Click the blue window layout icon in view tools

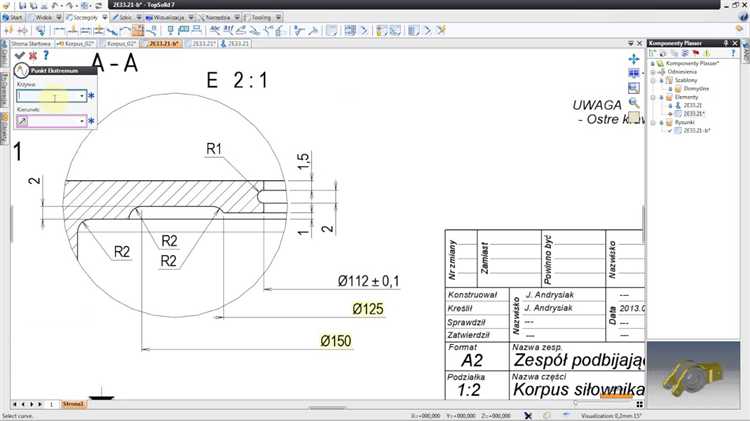tap(634, 74)
